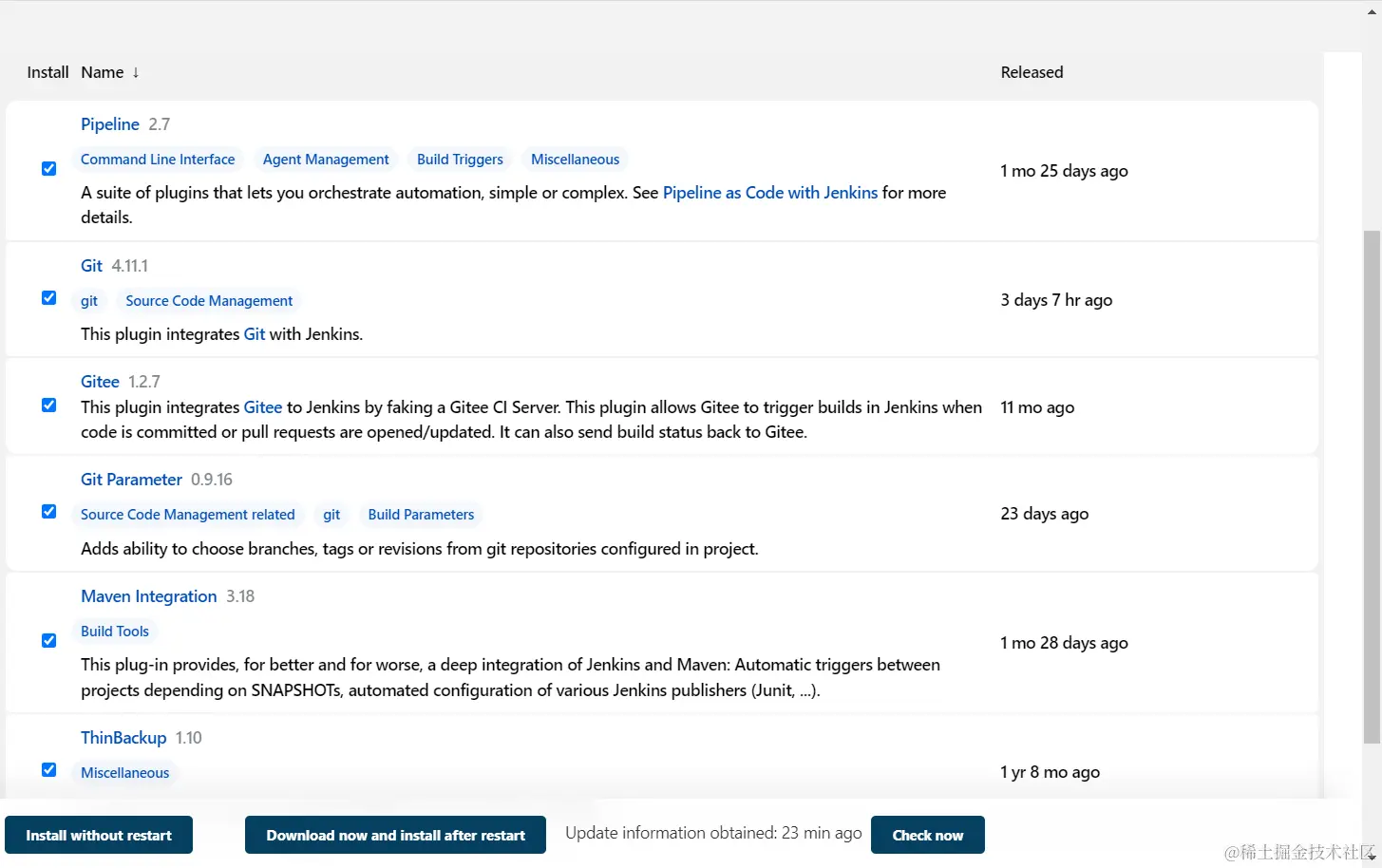Filter by Command Line Interface tag
1382x868 pixels.
click(158, 160)
